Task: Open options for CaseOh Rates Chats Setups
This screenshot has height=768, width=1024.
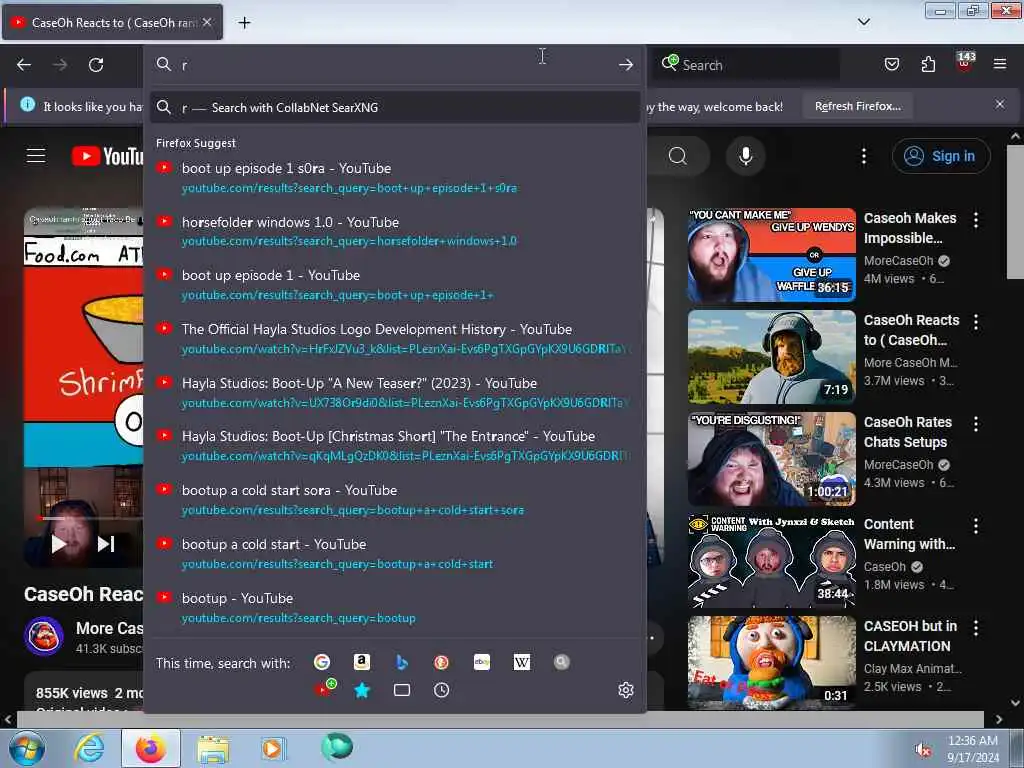Action: click(976, 423)
